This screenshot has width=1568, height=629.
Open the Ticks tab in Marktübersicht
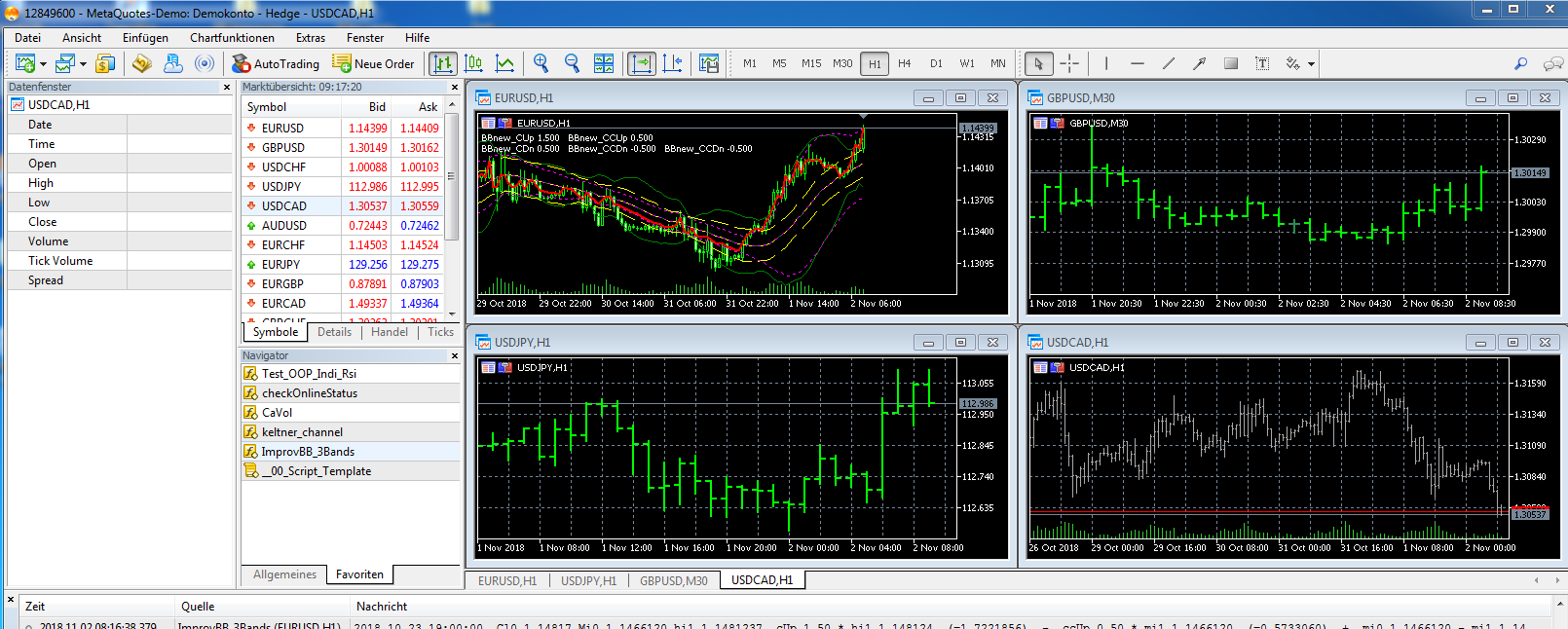pos(440,332)
